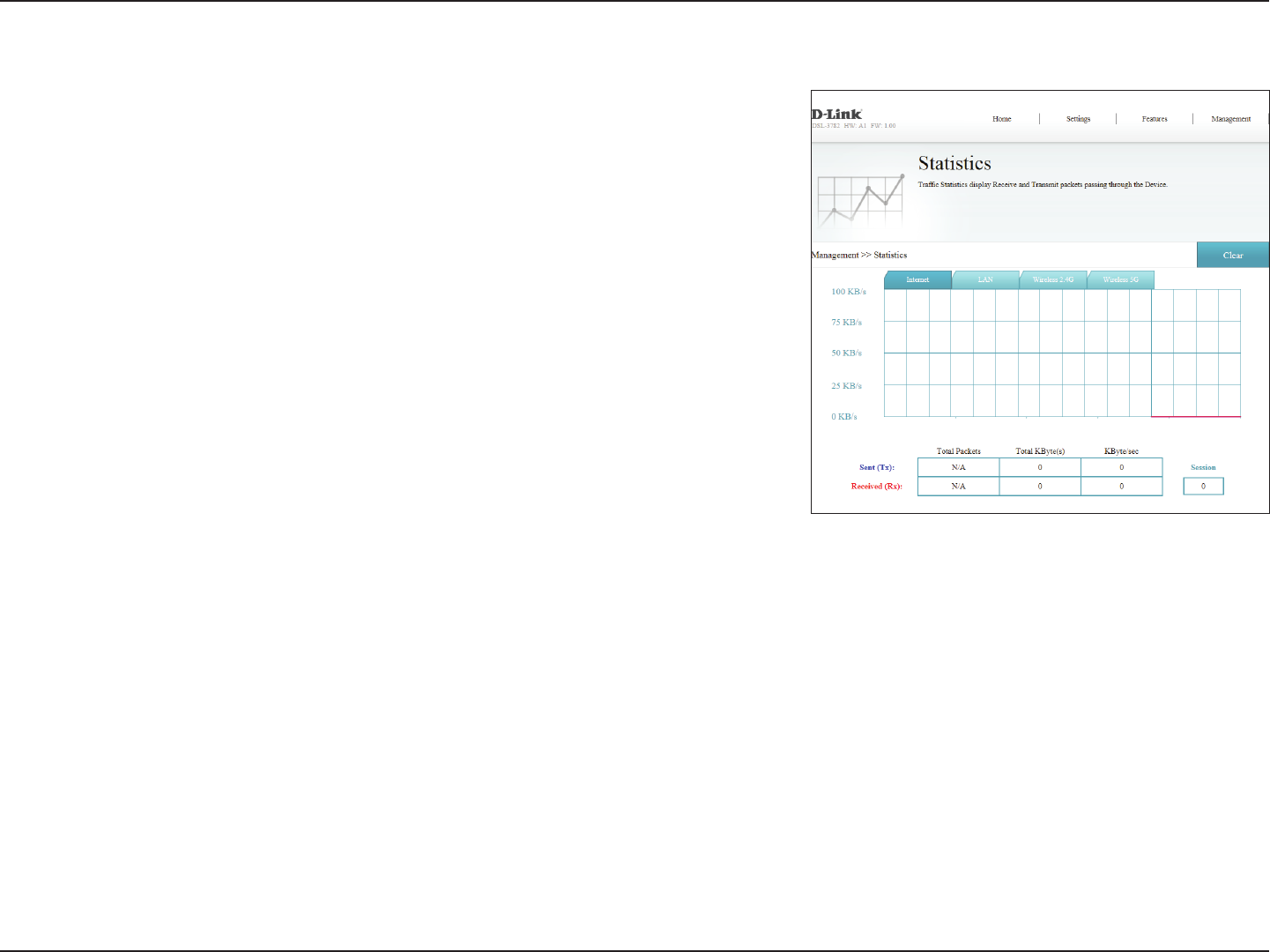The height and width of the screenshot is (952, 1270).
Task: Click the 75 KB/s axis label
Action: point(846,323)
